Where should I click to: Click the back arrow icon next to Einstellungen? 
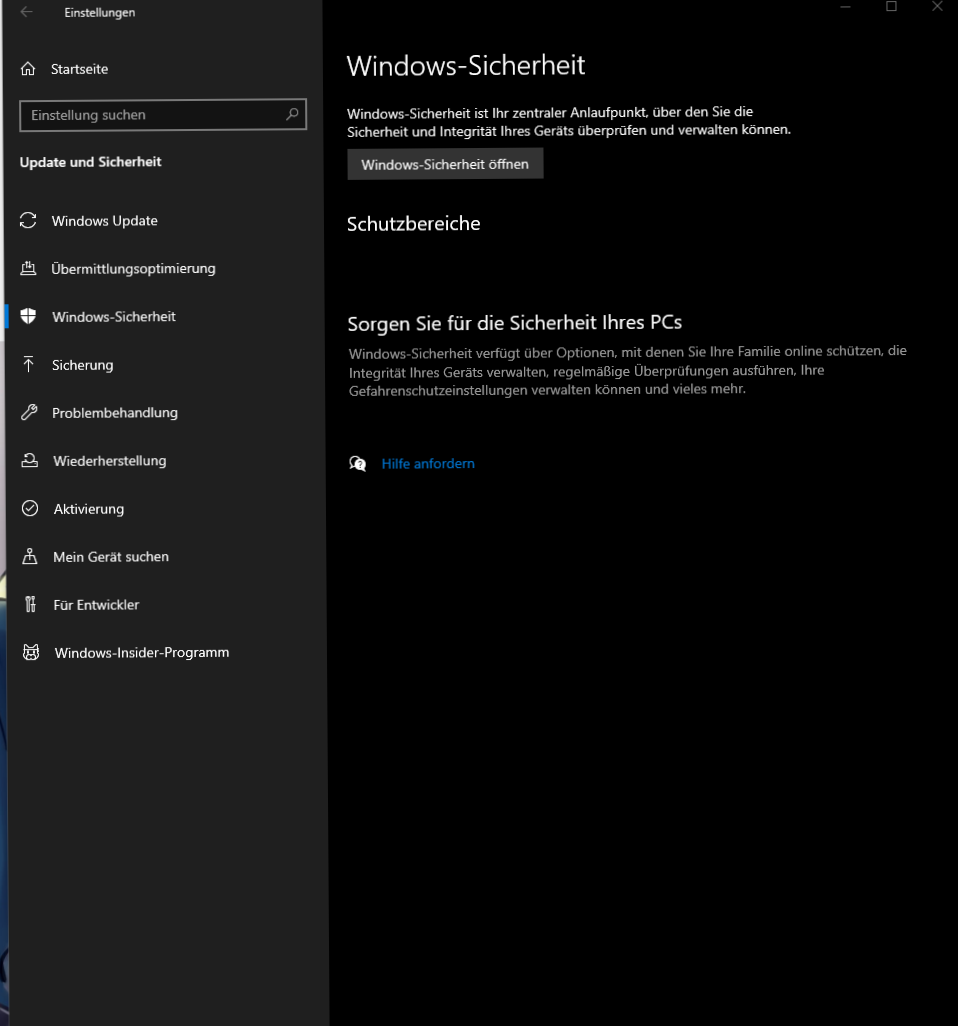pos(26,12)
